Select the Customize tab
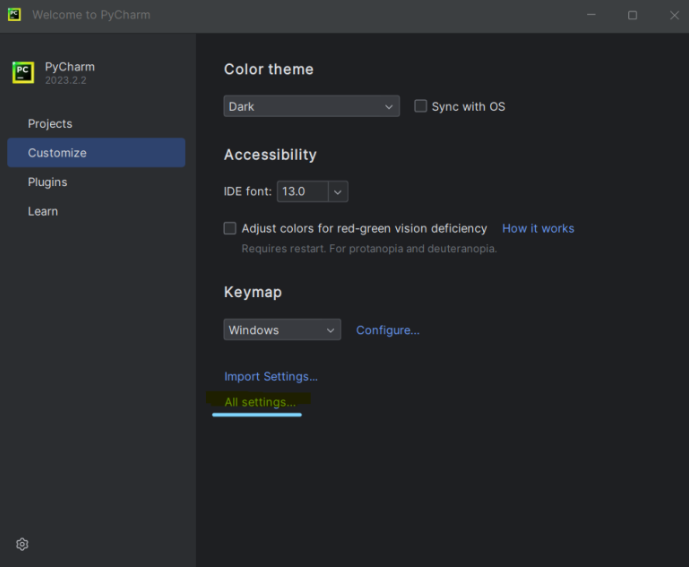Screen dimensions: 689x567 tap(96, 153)
